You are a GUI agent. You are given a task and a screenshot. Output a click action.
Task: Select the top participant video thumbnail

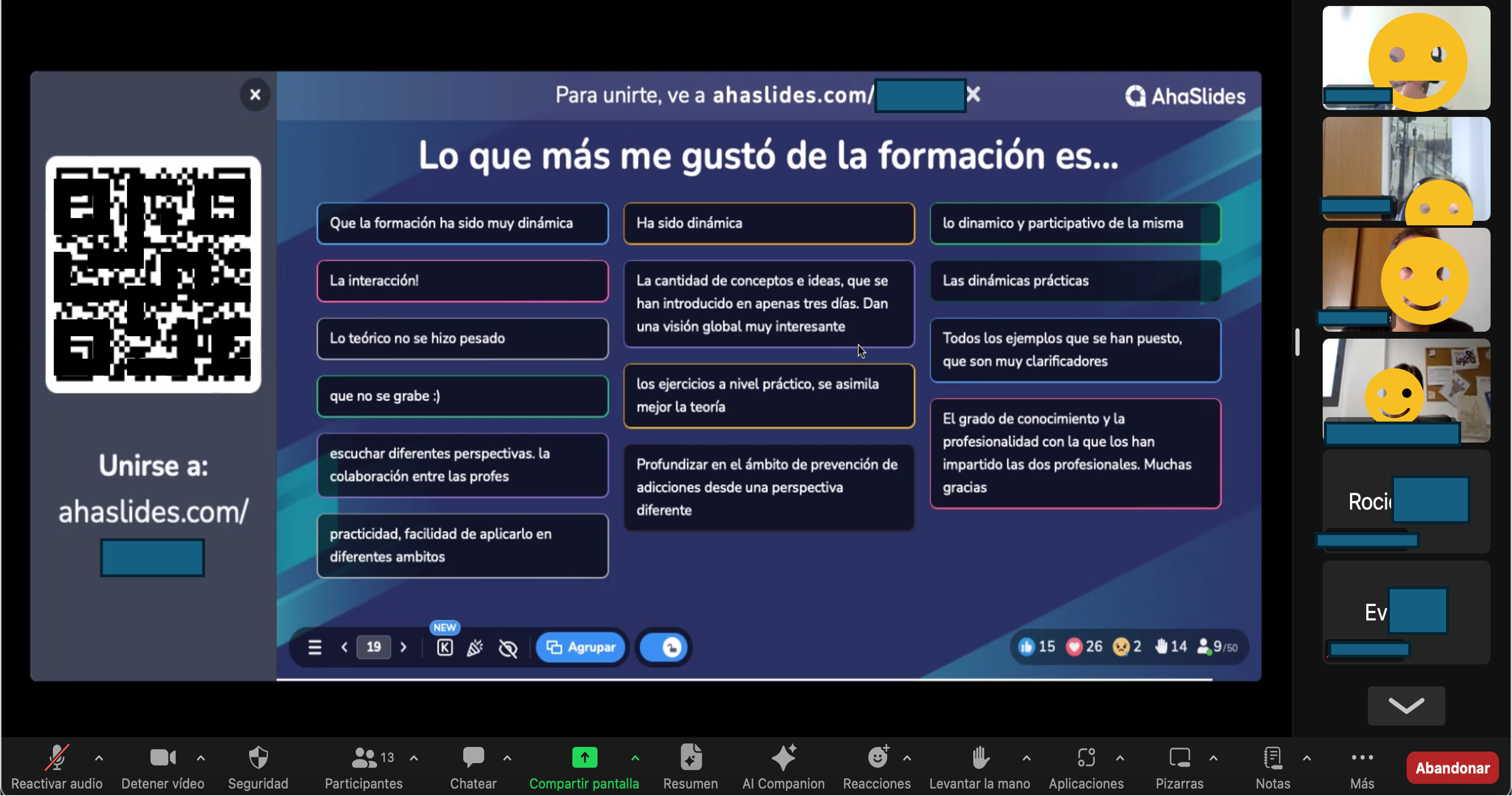tap(1406, 57)
